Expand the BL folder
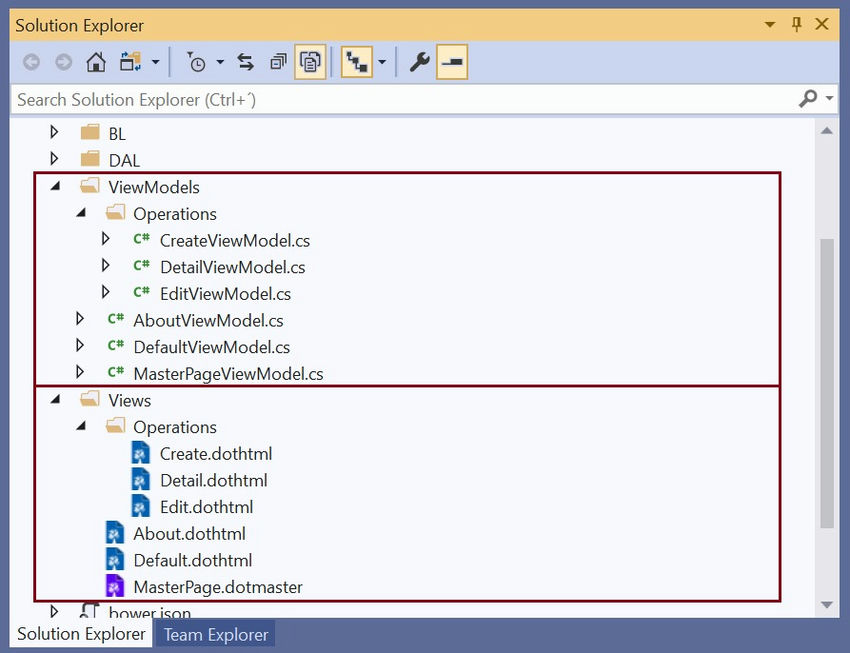 pyautogui.click(x=53, y=132)
